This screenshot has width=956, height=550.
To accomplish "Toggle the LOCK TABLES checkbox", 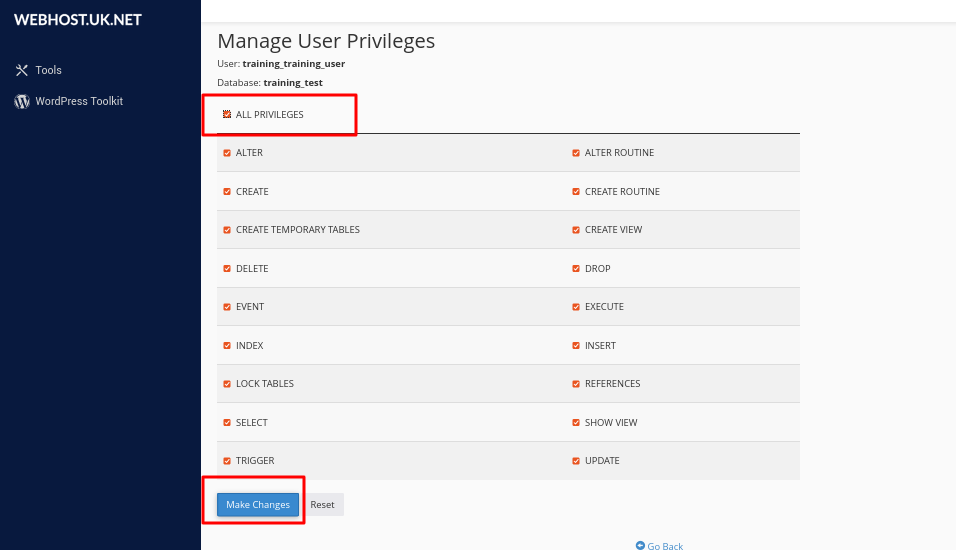I will tap(227, 384).
